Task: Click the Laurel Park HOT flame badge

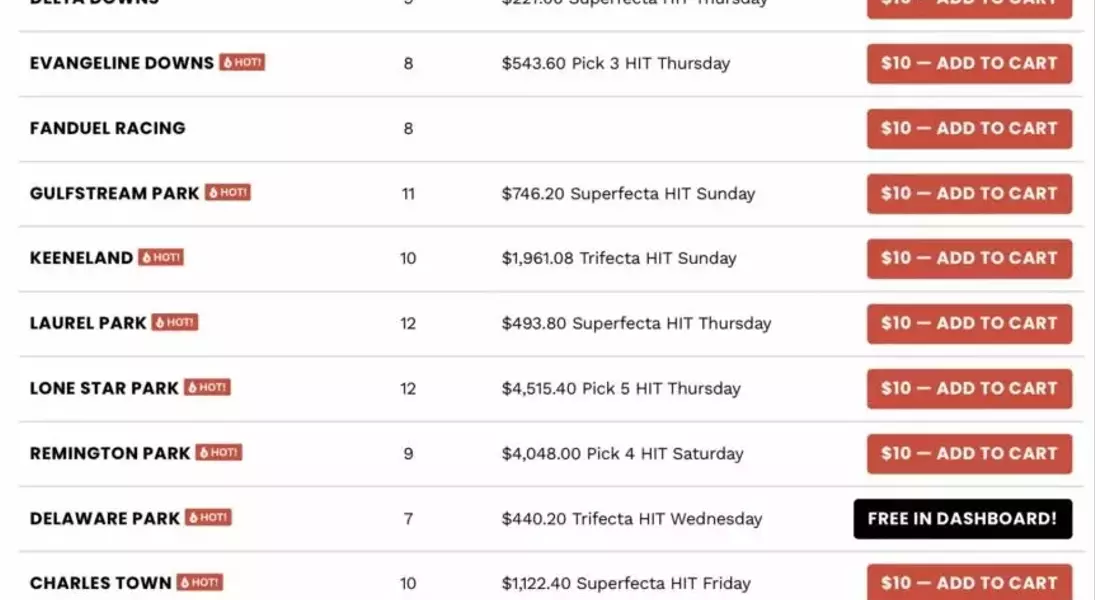Action: [x=175, y=322]
